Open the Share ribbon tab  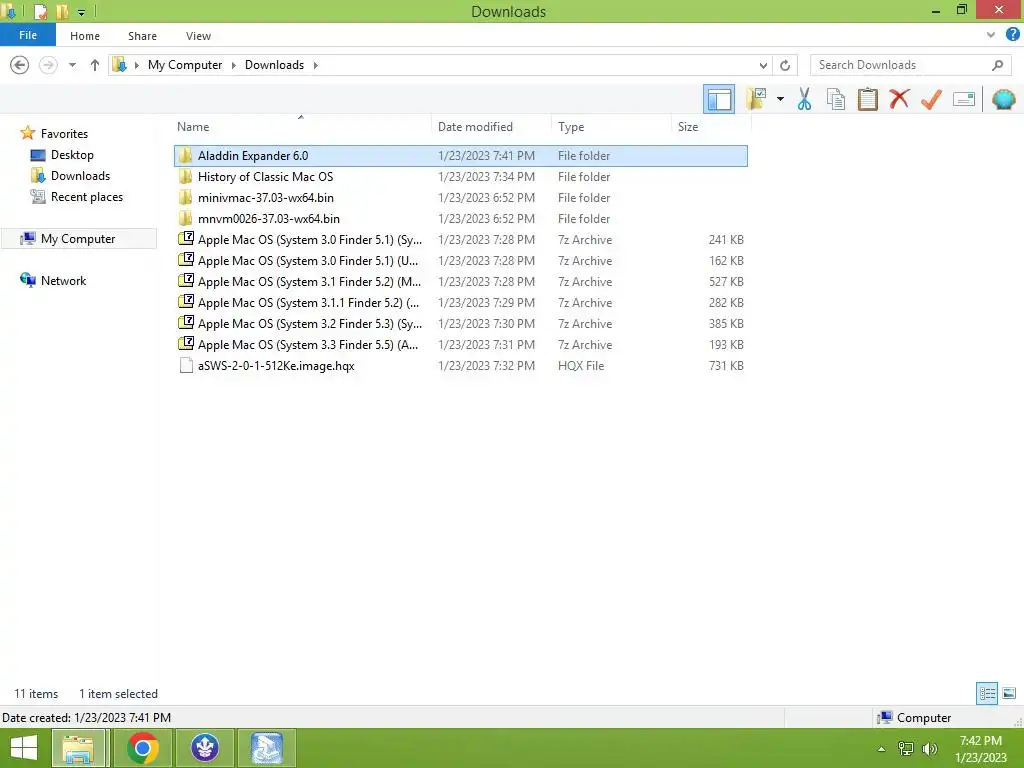coord(142,36)
